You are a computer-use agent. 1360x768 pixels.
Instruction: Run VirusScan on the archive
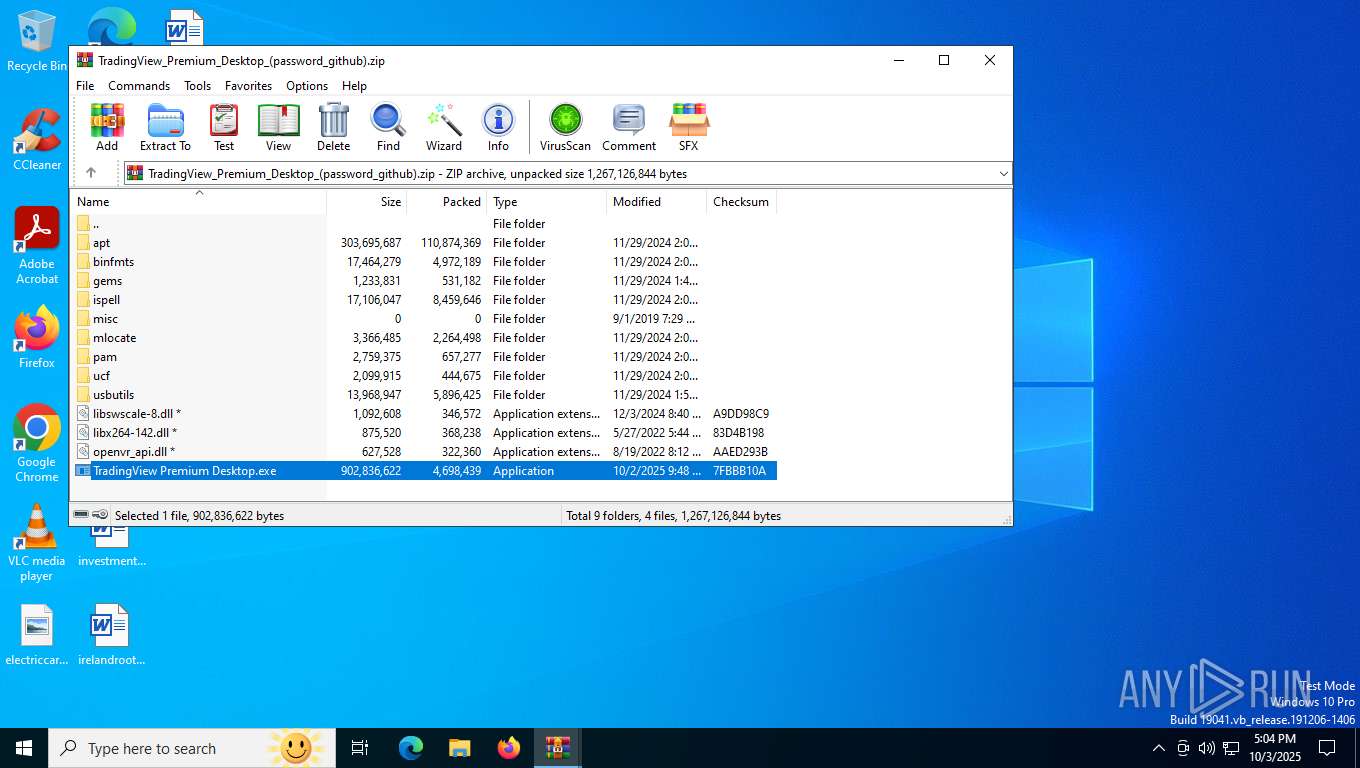coord(565,127)
